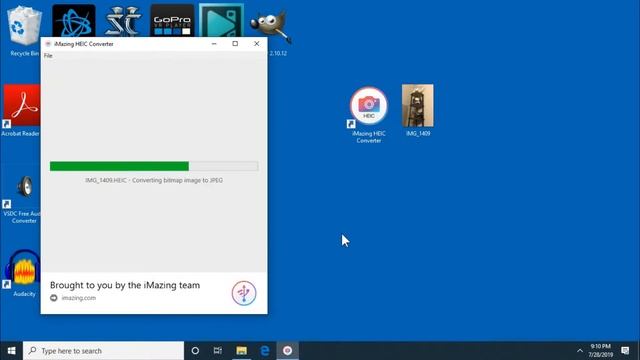Click the 'Converting bitmap image to JPEG' status text
The height and width of the screenshot is (360, 640).
pos(178,180)
